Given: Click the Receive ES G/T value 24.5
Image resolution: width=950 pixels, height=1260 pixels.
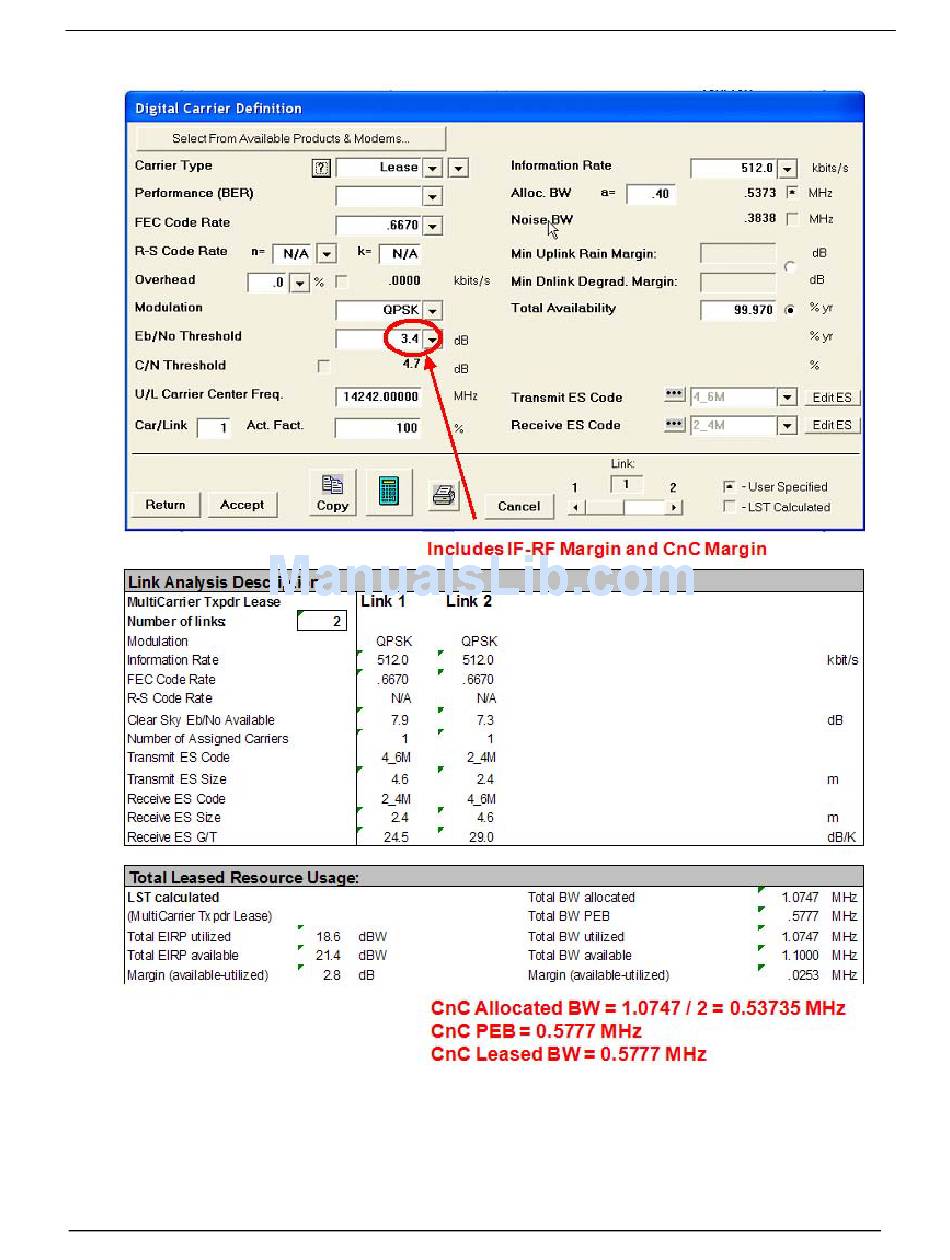Looking at the screenshot, I should [396, 837].
